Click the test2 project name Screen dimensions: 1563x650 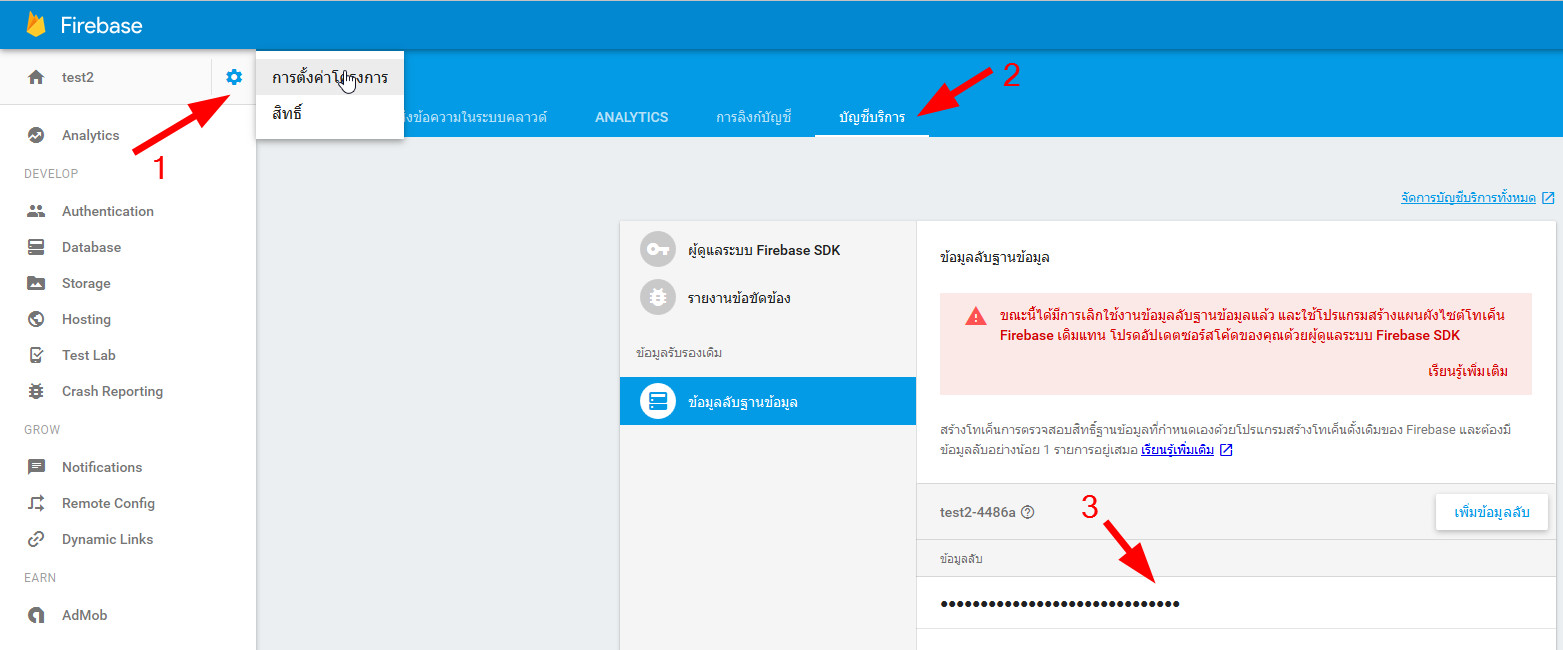click(x=78, y=77)
